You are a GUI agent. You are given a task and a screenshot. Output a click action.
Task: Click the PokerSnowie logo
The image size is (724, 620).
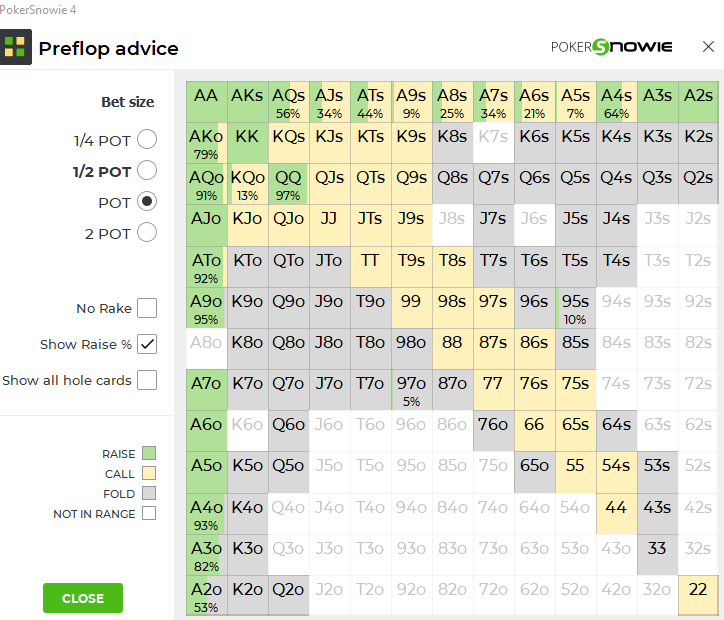[611, 47]
